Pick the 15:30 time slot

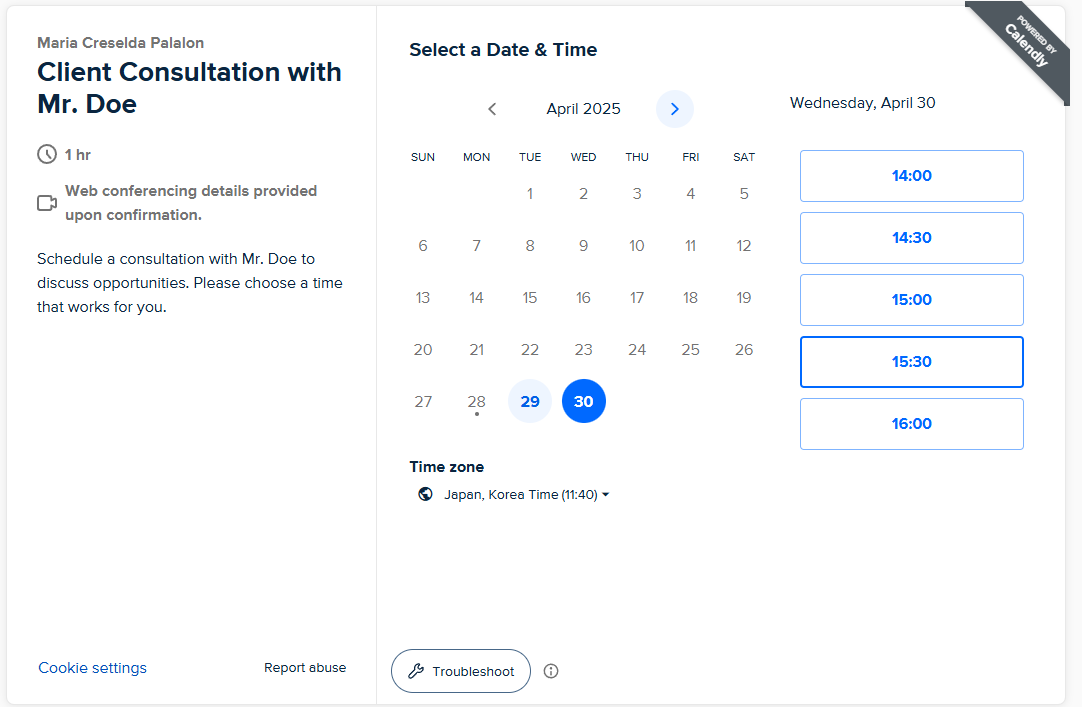pyautogui.click(x=911, y=362)
